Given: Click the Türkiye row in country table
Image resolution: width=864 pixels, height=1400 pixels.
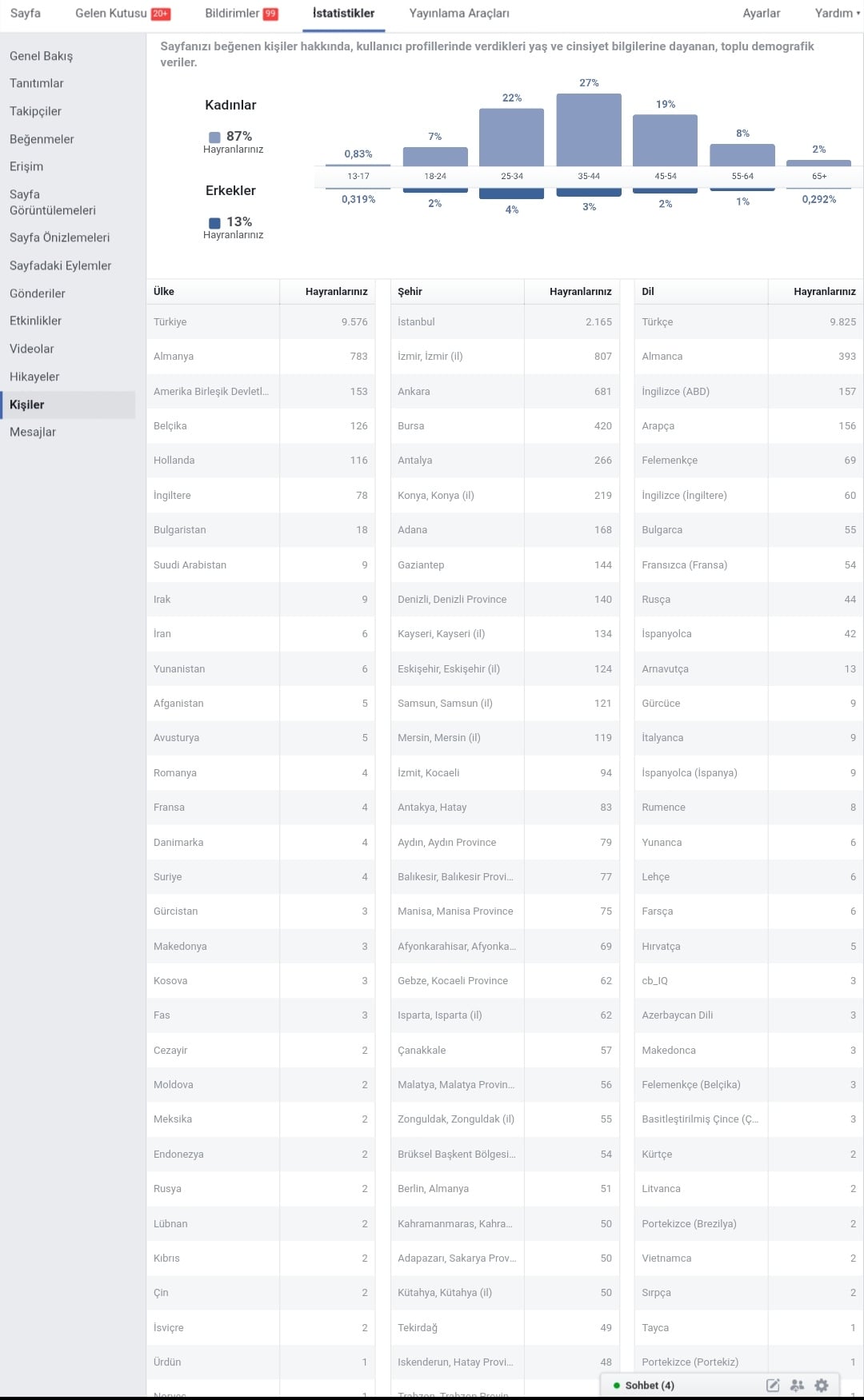Looking at the screenshot, I should tap(261, 322).
